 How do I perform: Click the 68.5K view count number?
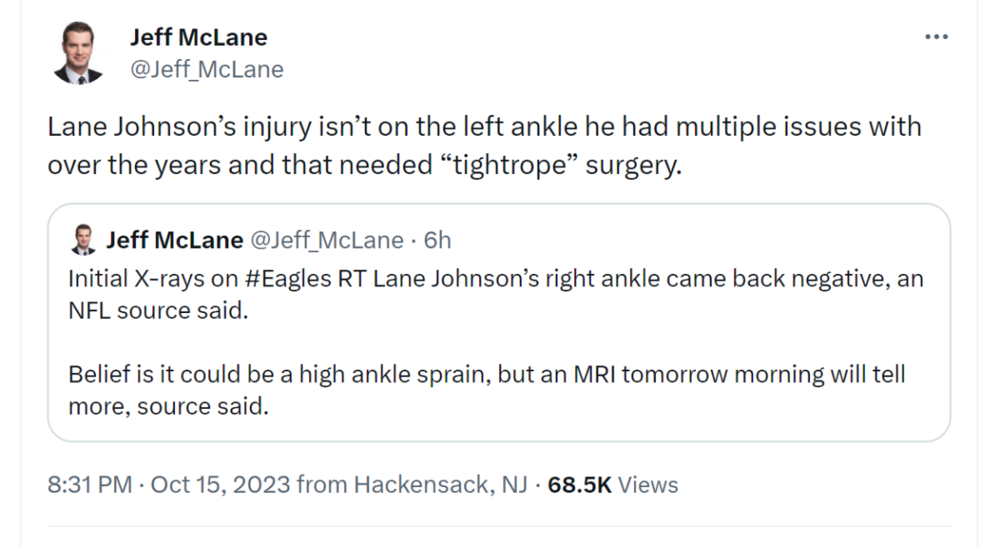pyautogui.click(x=579, y=485)
